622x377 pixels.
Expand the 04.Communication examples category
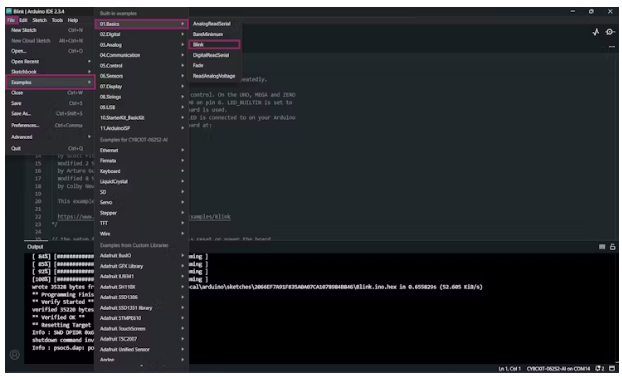click(142, 56)
